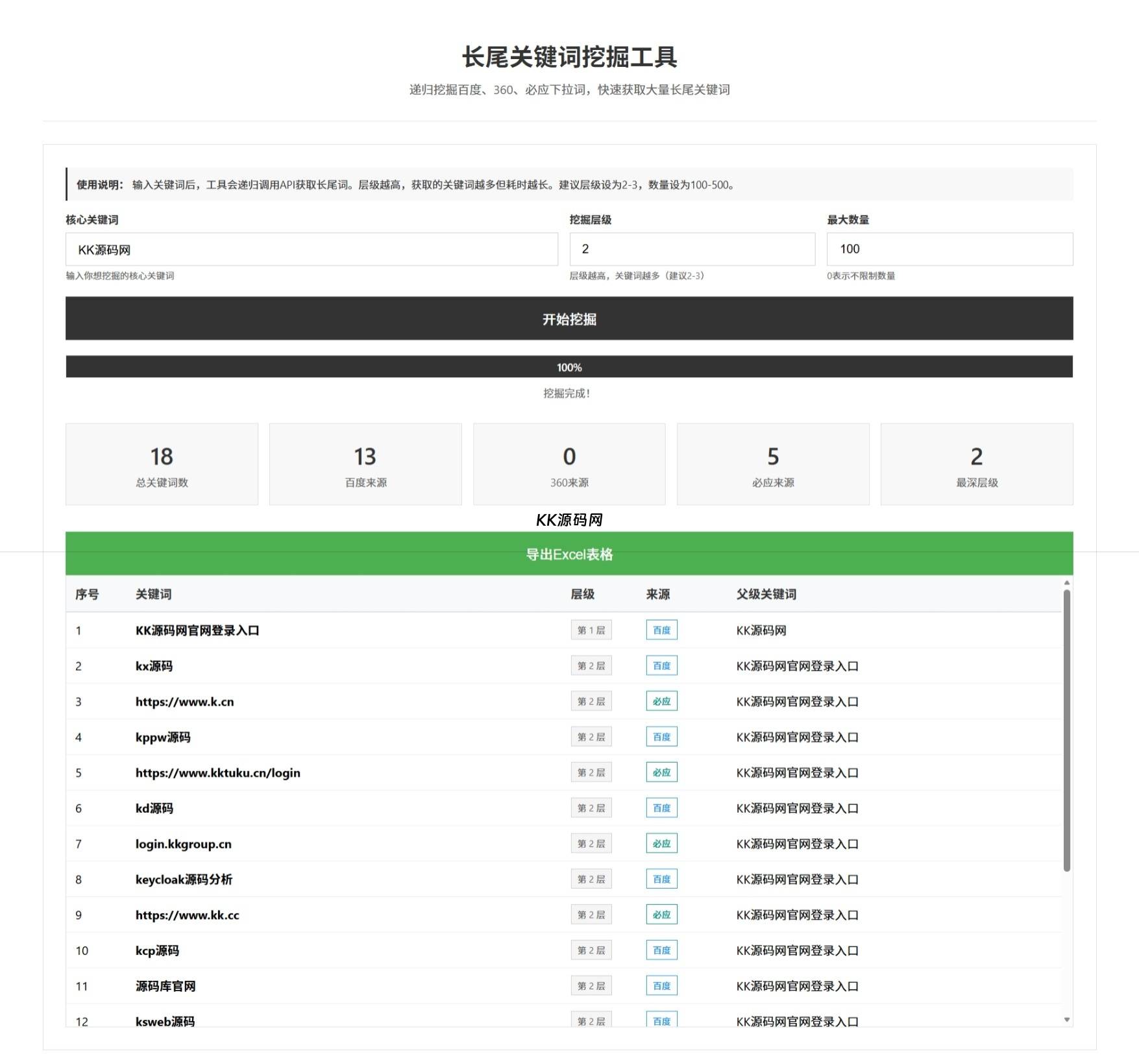Click the 百度 source badge on row 1
1139x1064 pixels.
[x=661, y=629]
